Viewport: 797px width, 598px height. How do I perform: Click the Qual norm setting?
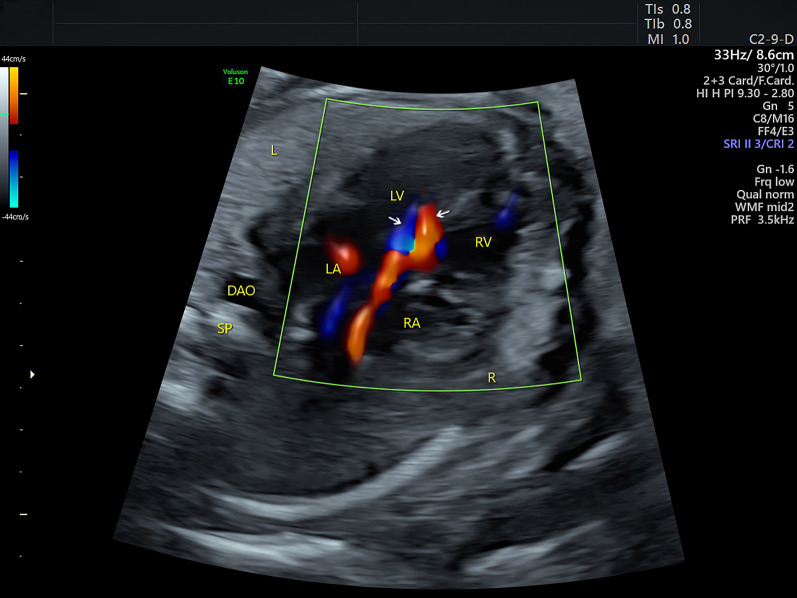click(x=765, y=195)
